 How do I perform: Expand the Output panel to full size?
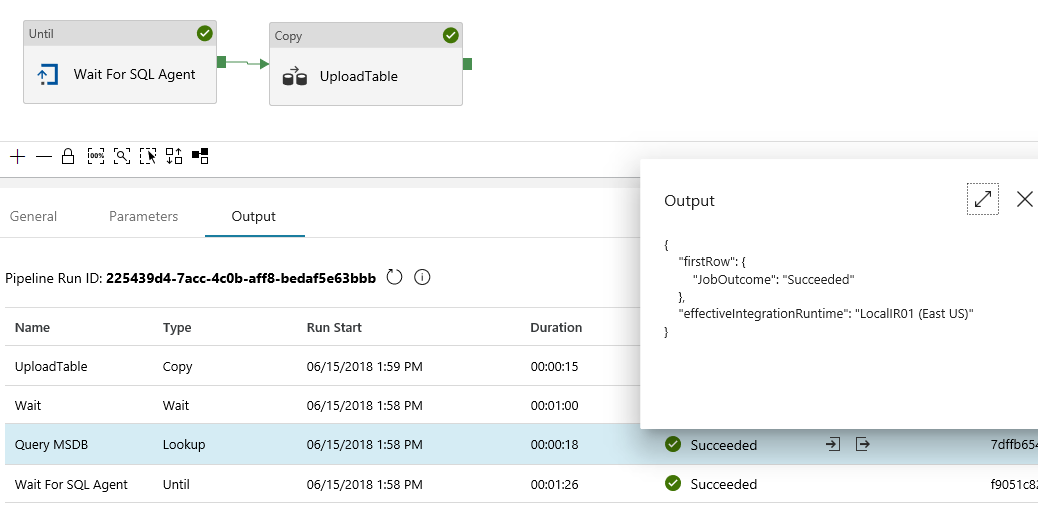coord(983,199)
